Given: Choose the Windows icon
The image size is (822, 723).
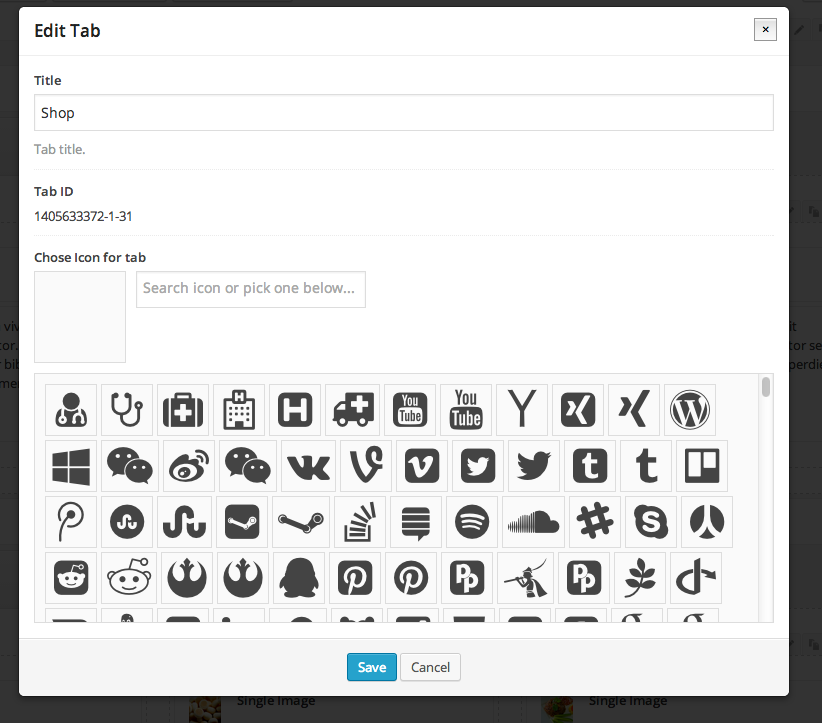Looking at the screenshot, I should 71,465.
